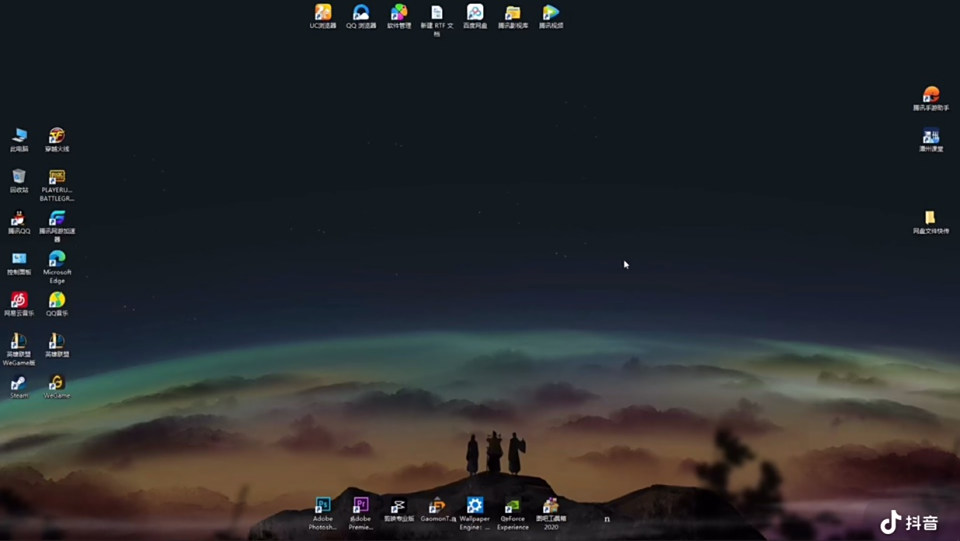Open the QQ Music (QQ音乐) shortcut
The image size is (960, 541).
tap(57, 304)
